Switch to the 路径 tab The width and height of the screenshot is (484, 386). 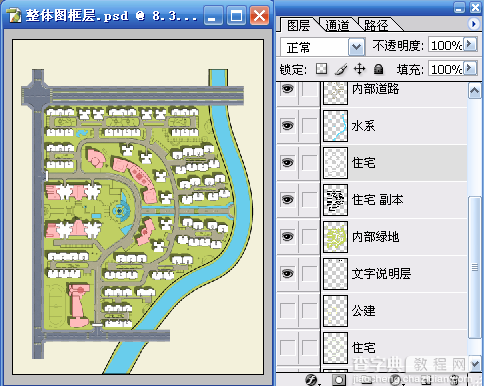[376, 25]
